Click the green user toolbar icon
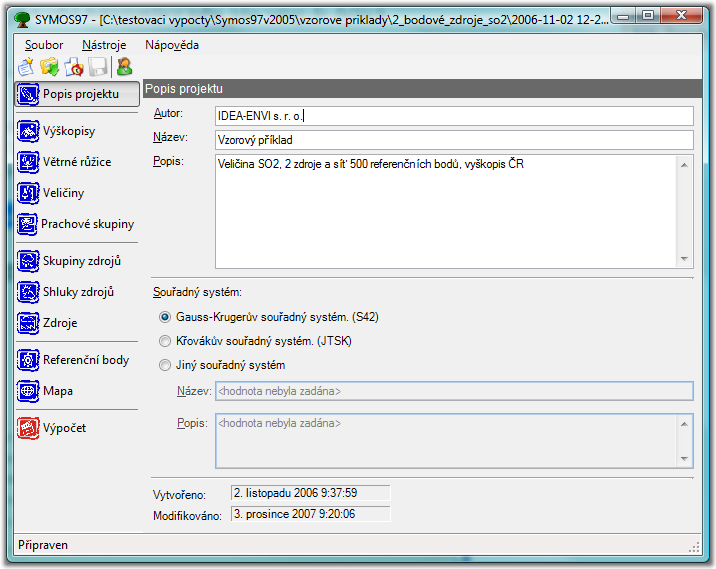The width and height of the screenshot is (716, 569). click(x=124, y=67)
